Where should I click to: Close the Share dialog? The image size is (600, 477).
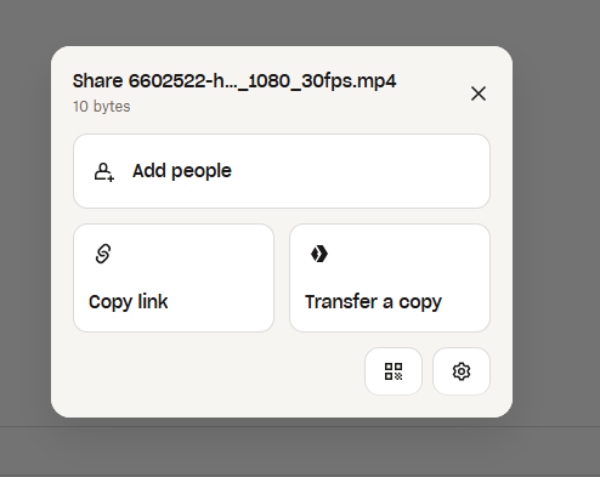[478, 94]
